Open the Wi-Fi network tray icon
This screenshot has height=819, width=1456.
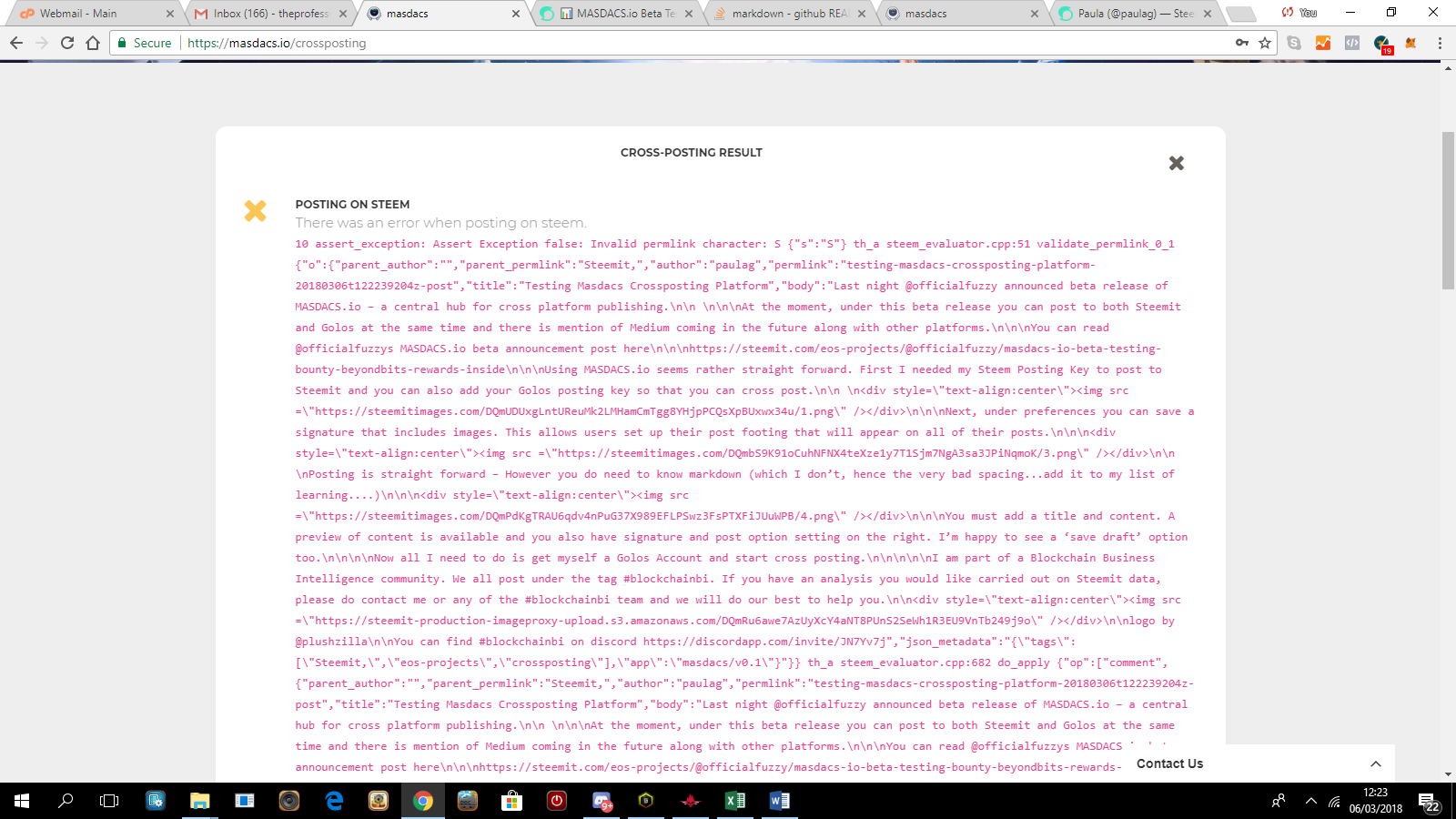1334,801
